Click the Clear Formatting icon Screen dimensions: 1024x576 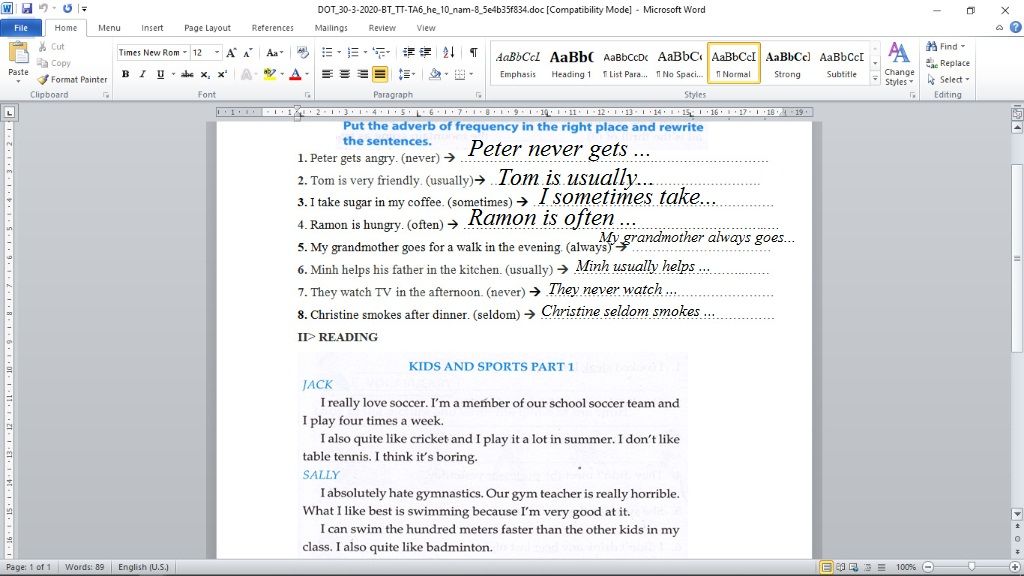tap(302, 53)
